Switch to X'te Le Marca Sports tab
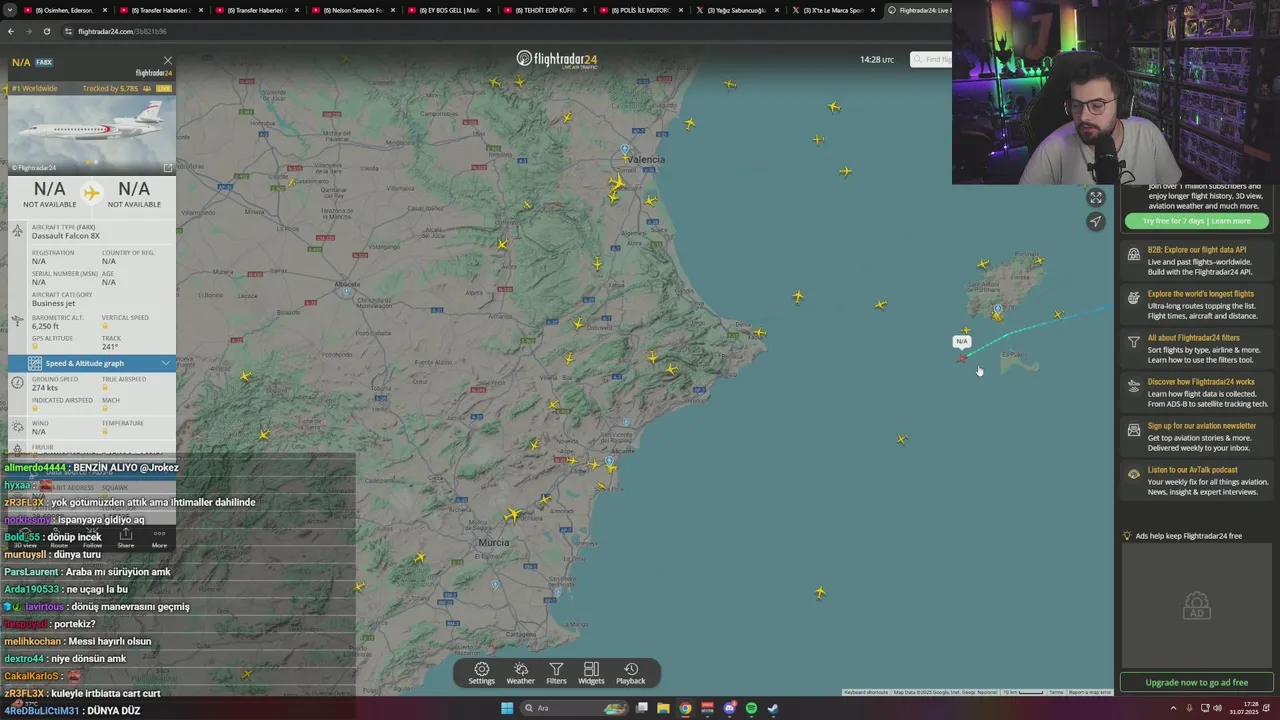1280x720 pixels. click(832, 10)
